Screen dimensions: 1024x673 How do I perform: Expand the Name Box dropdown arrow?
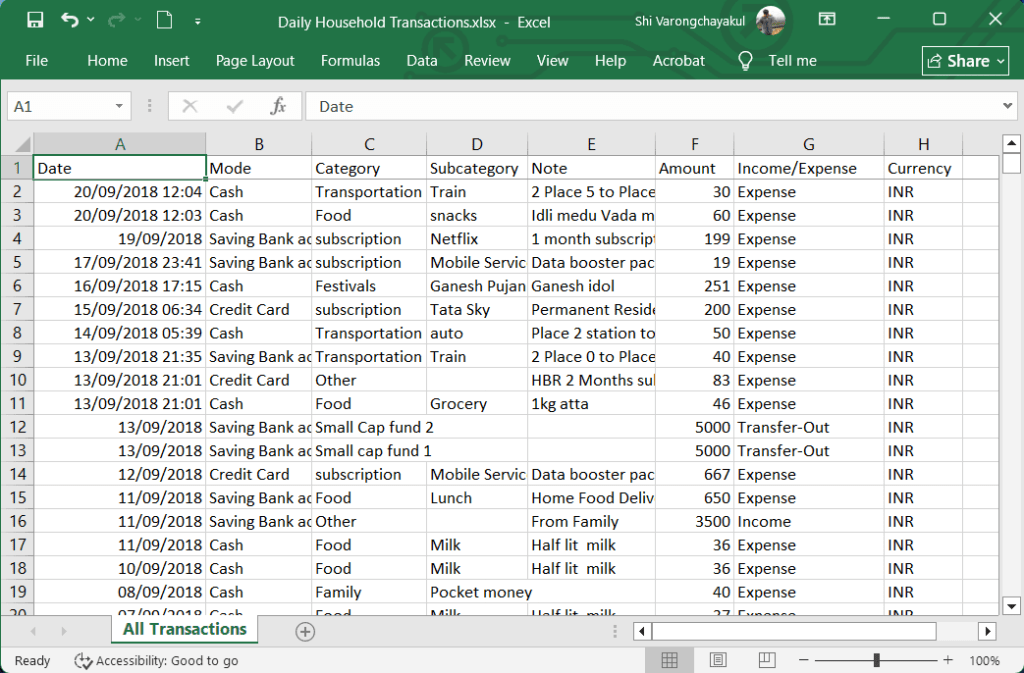click(x=120, y=106)
